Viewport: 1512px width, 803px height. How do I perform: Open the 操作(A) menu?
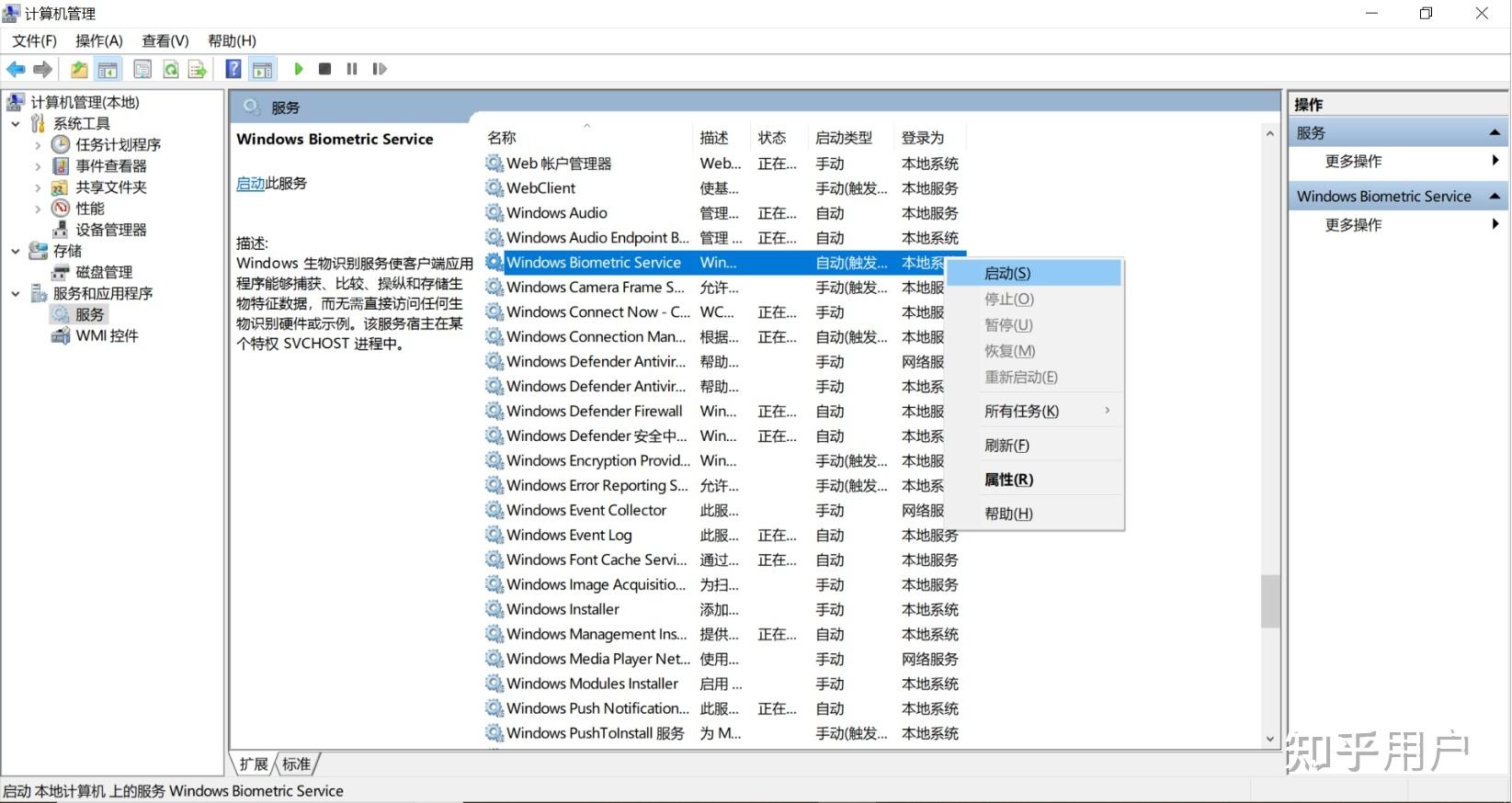(x=99, y=40)
